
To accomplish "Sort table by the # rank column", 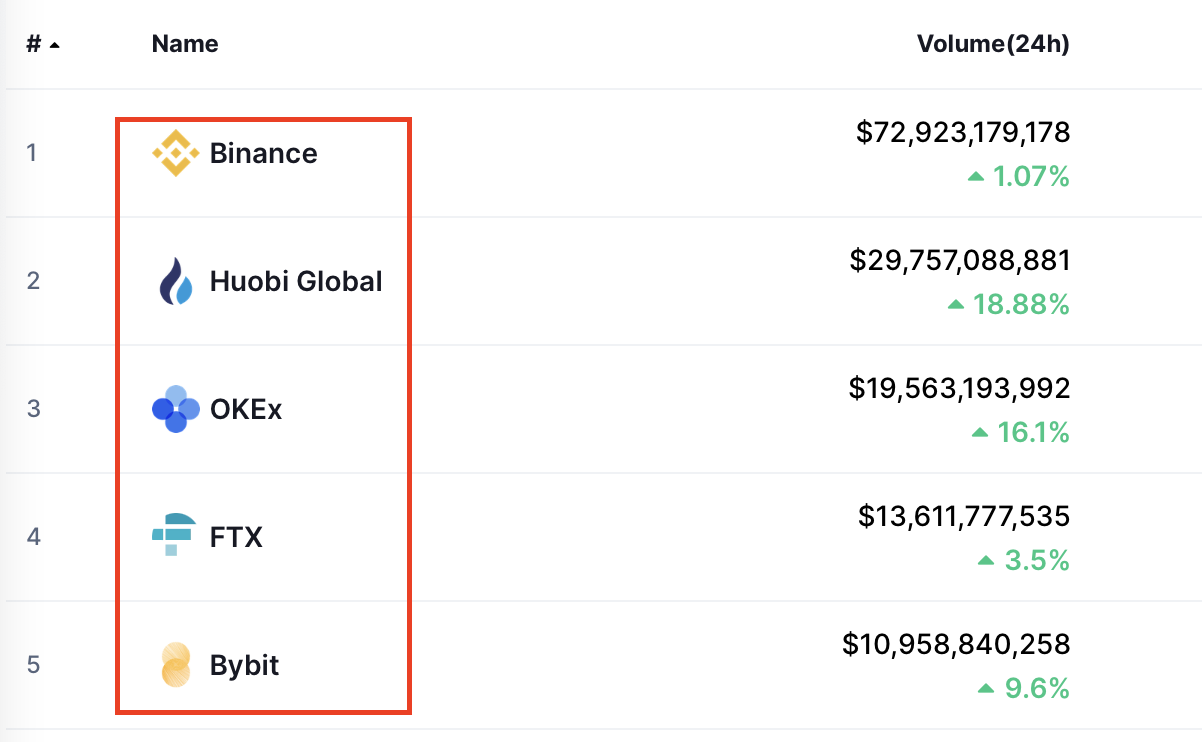I will tap(33, 44).
